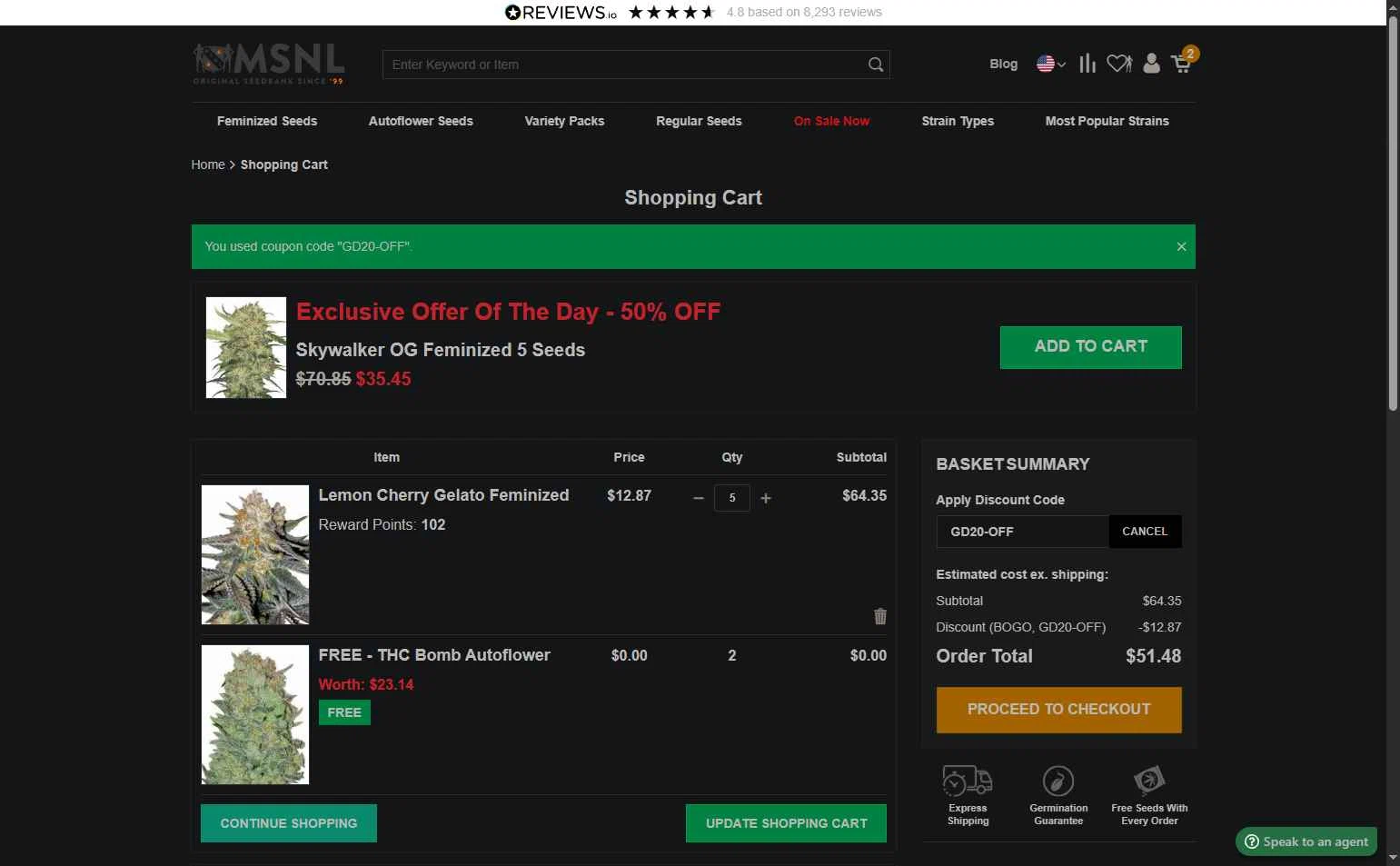Click the Reward Points: 102 text
Viewport: 1400px width, 866px height.
tap(382, 524)
